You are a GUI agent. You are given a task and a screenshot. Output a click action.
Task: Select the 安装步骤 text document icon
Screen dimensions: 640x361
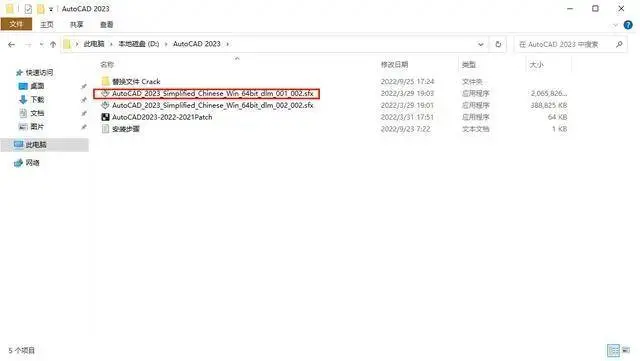pyautogui.click(x=105, y=129)
